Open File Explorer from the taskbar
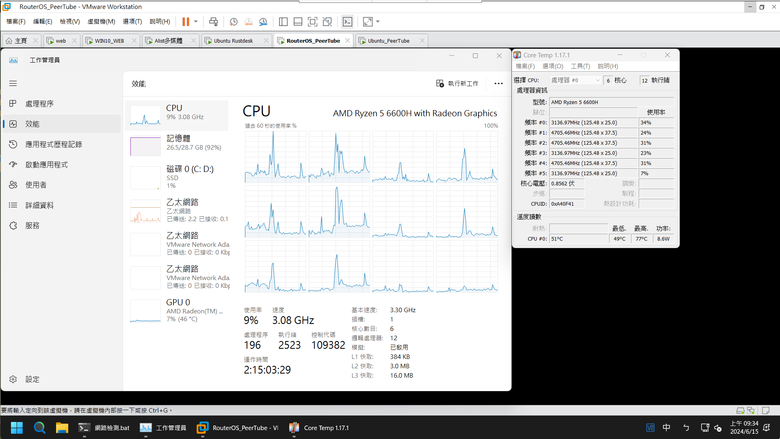Image resolution: width=780 pixels, height=439 pixels. coord(62,428)
